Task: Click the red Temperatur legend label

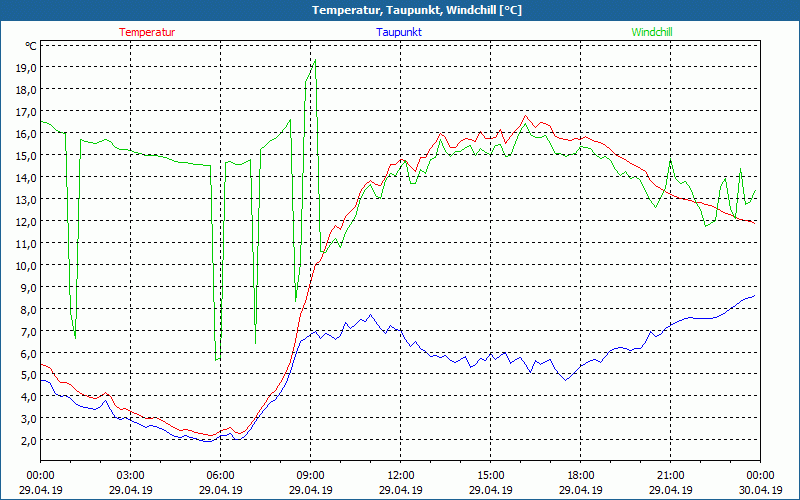Action: (x=147, y=32)
